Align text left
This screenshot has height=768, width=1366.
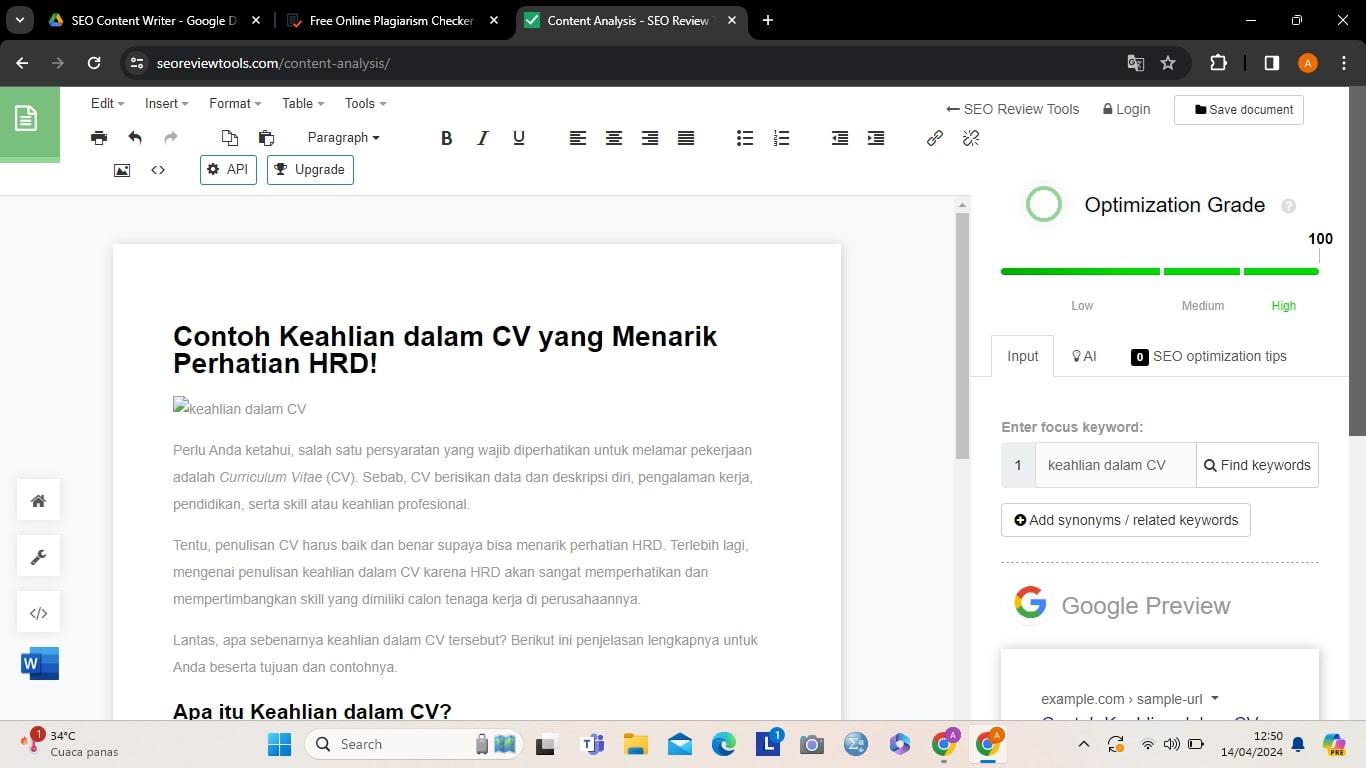pyautogui.click(x=578, y=138)
